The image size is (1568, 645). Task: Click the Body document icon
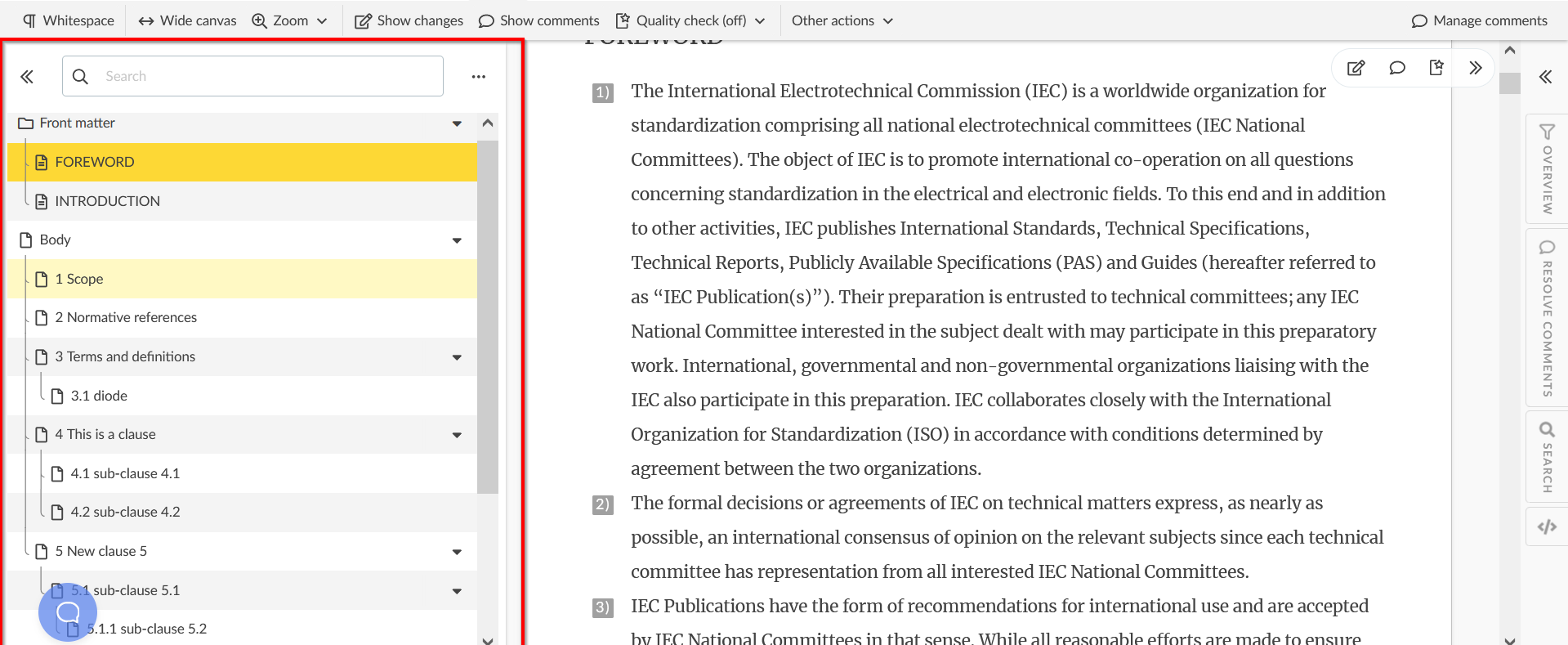point(26,240)
